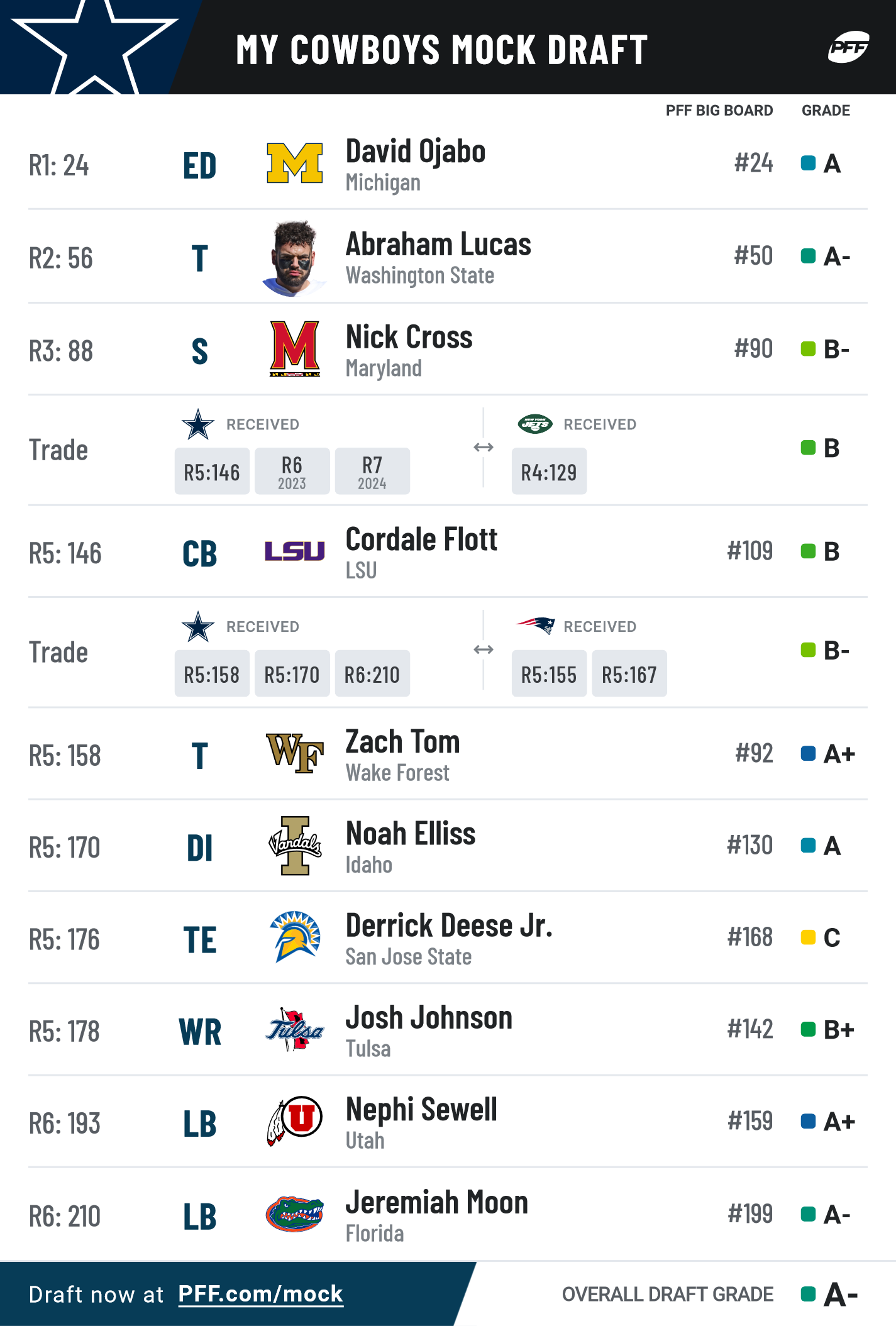Click the Tulsa logo beside Josh Johnson
Viewport: 896px width, 1326px height.
point(295,1030)
